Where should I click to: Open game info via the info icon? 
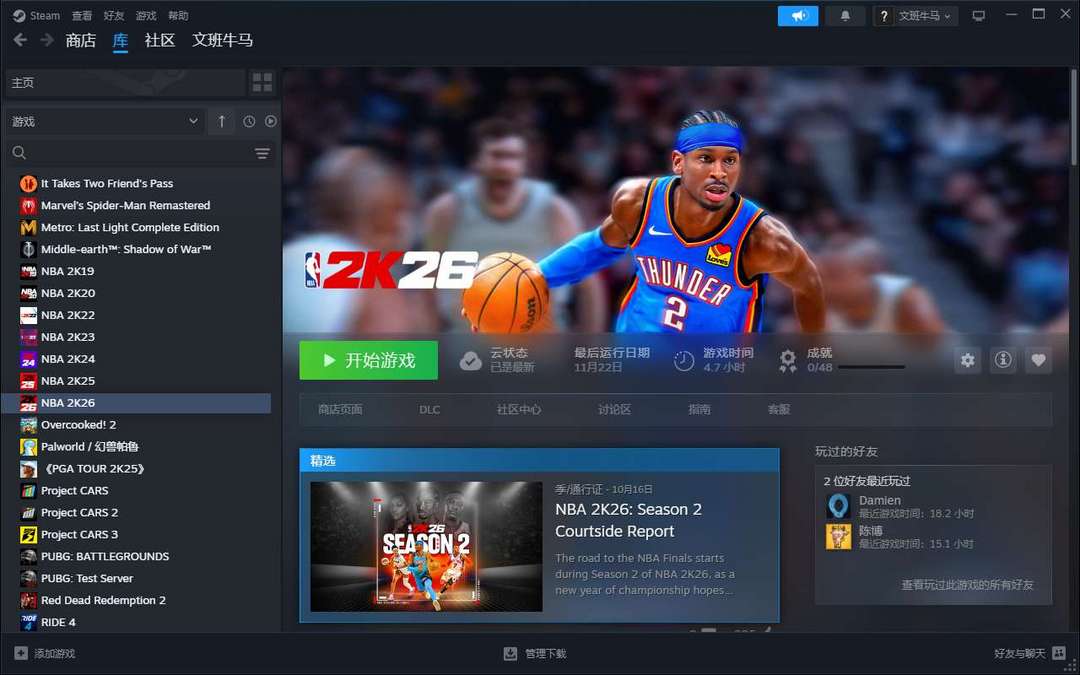[1003, 360]
